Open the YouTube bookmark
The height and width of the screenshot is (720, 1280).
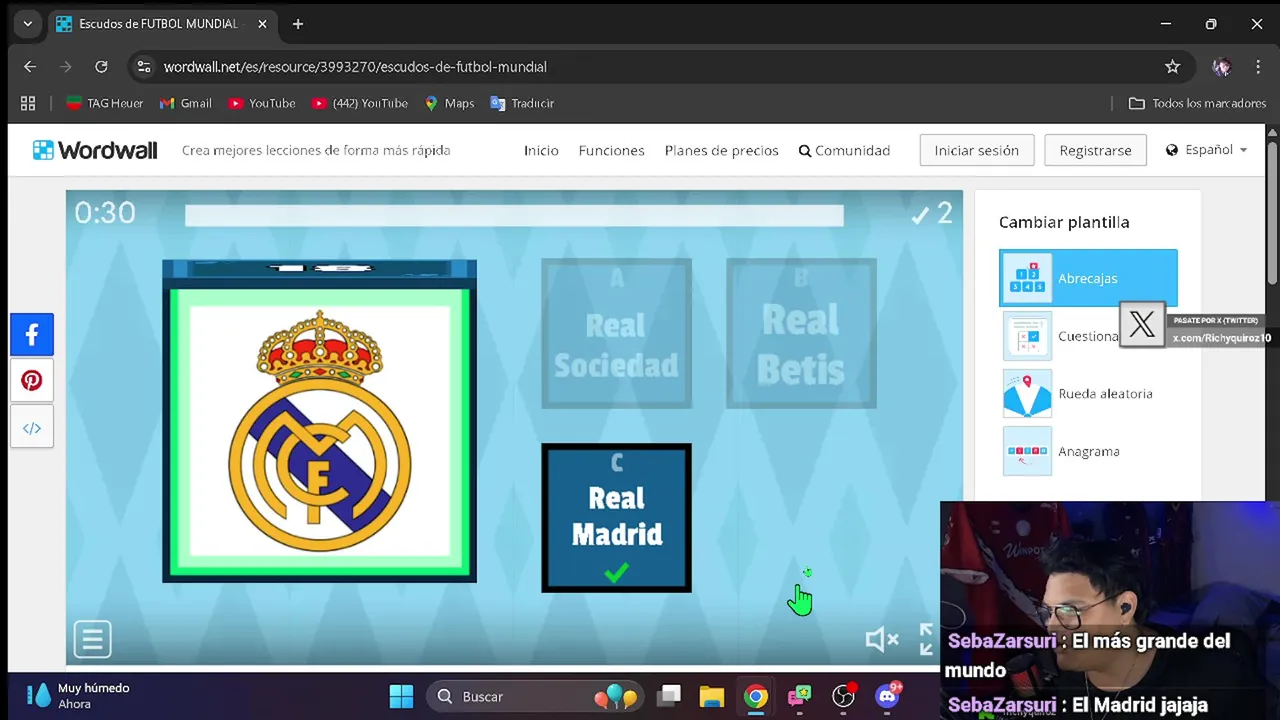pyautogui.click(x=261, y=103)
